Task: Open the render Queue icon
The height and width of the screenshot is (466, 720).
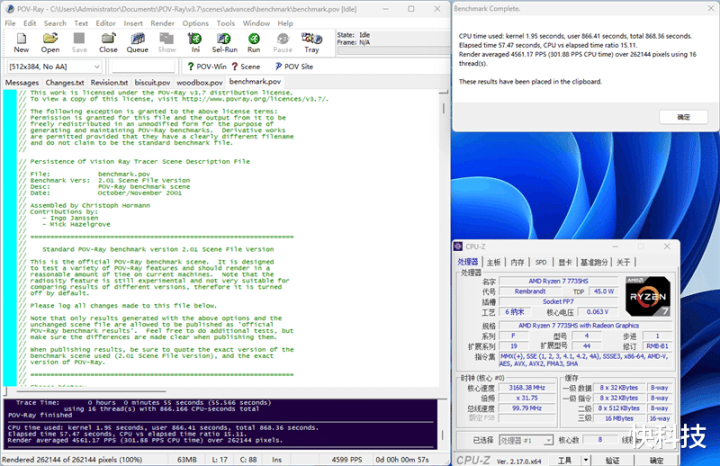Action: coord(137,42)
